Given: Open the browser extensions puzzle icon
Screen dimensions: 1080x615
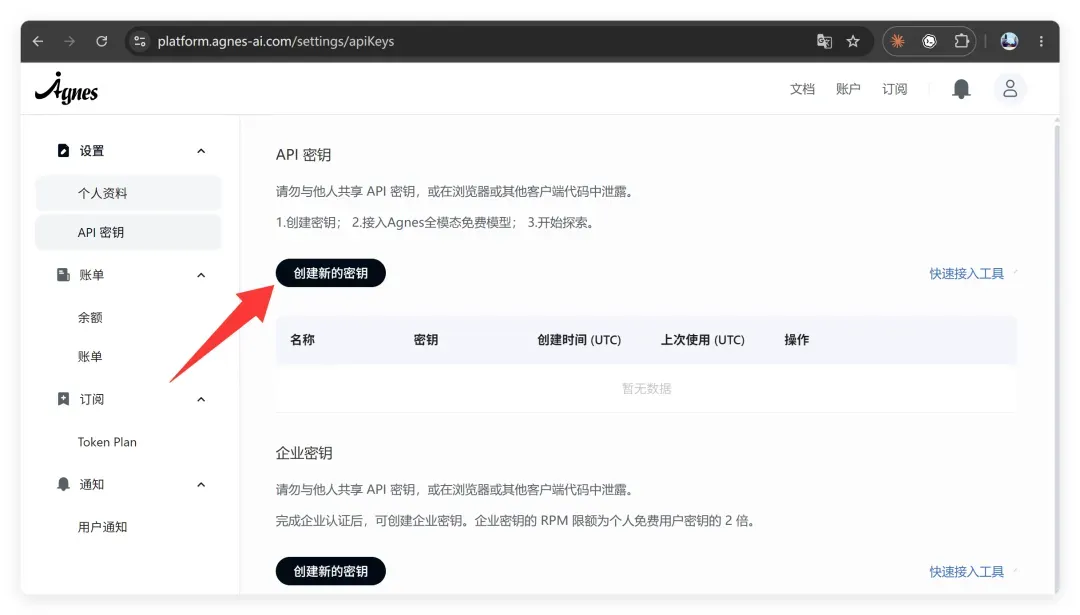Looking at the screenshot, I should (962, 41).
